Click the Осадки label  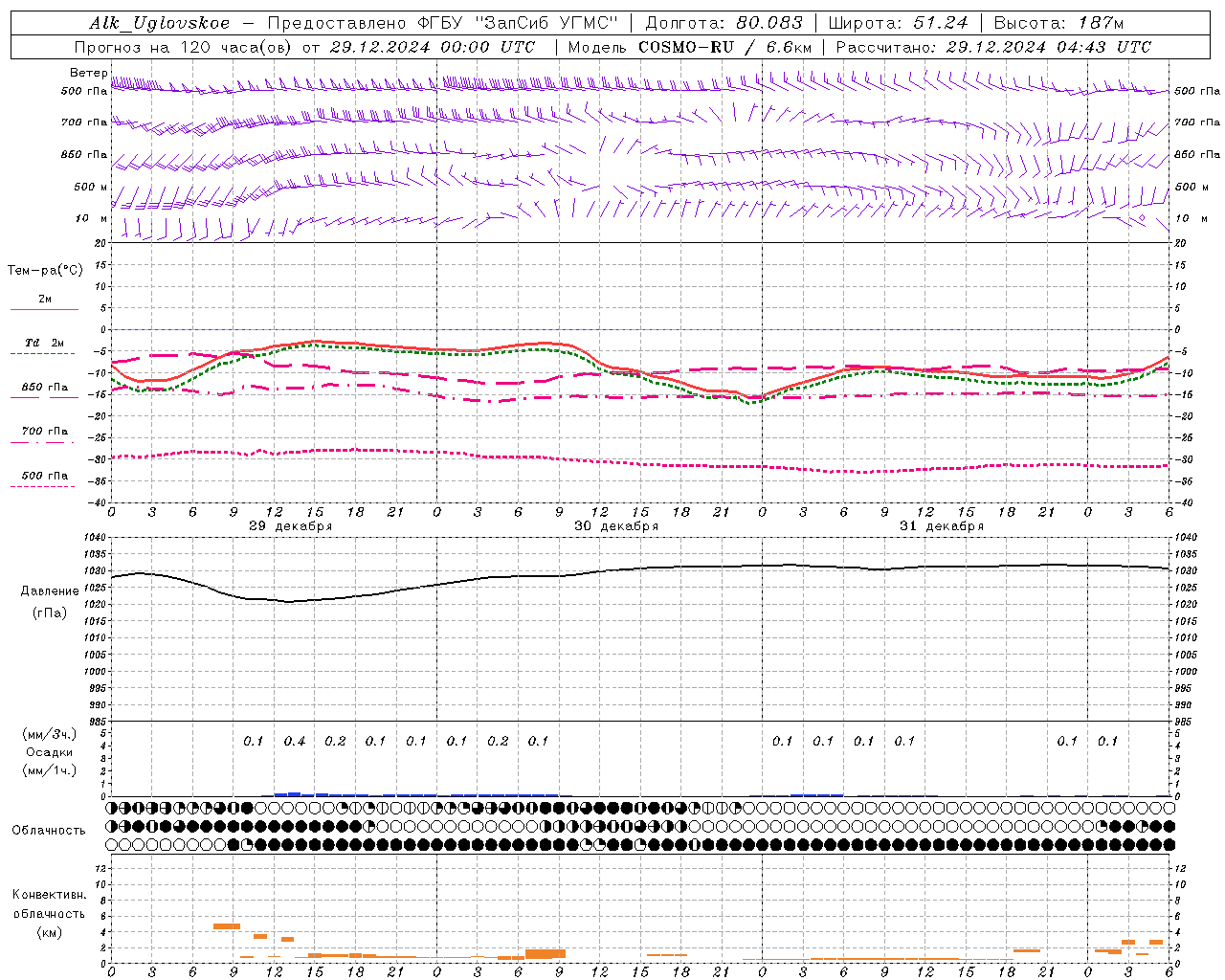click(49, 752)
